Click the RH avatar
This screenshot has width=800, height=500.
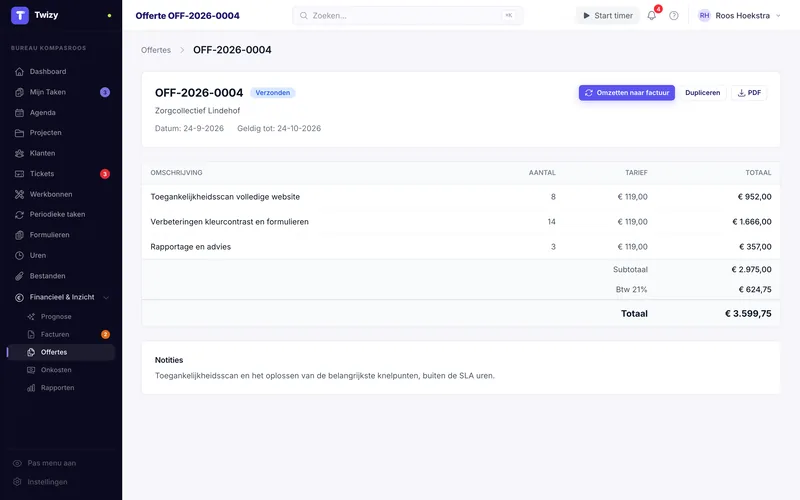[x=704, y=16]
